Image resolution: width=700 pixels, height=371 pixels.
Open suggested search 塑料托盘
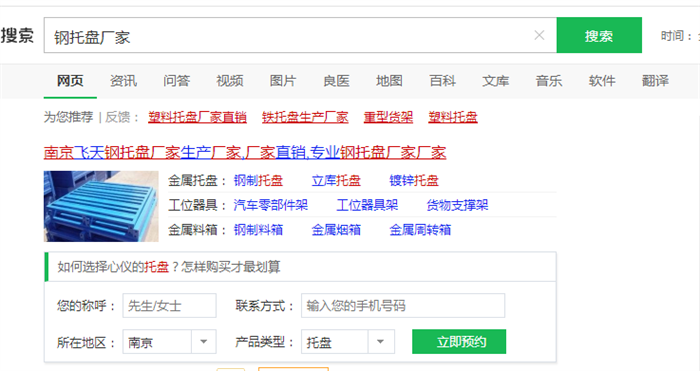click(x=453, y=117)
